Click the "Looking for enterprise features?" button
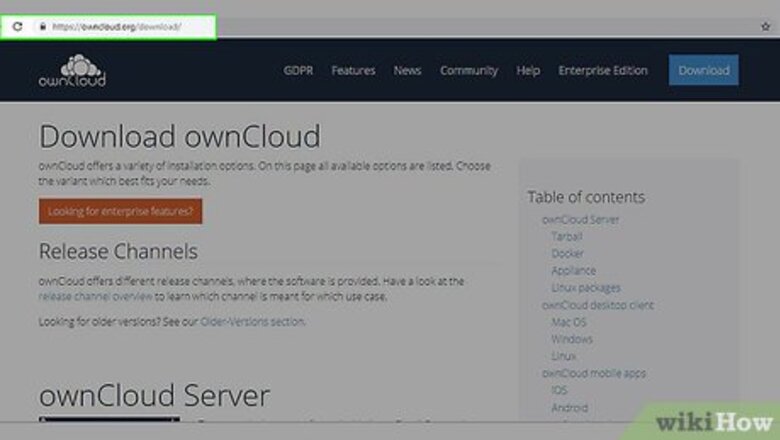The height and width of the screenshot is (440, 780). tap(120, 211)
